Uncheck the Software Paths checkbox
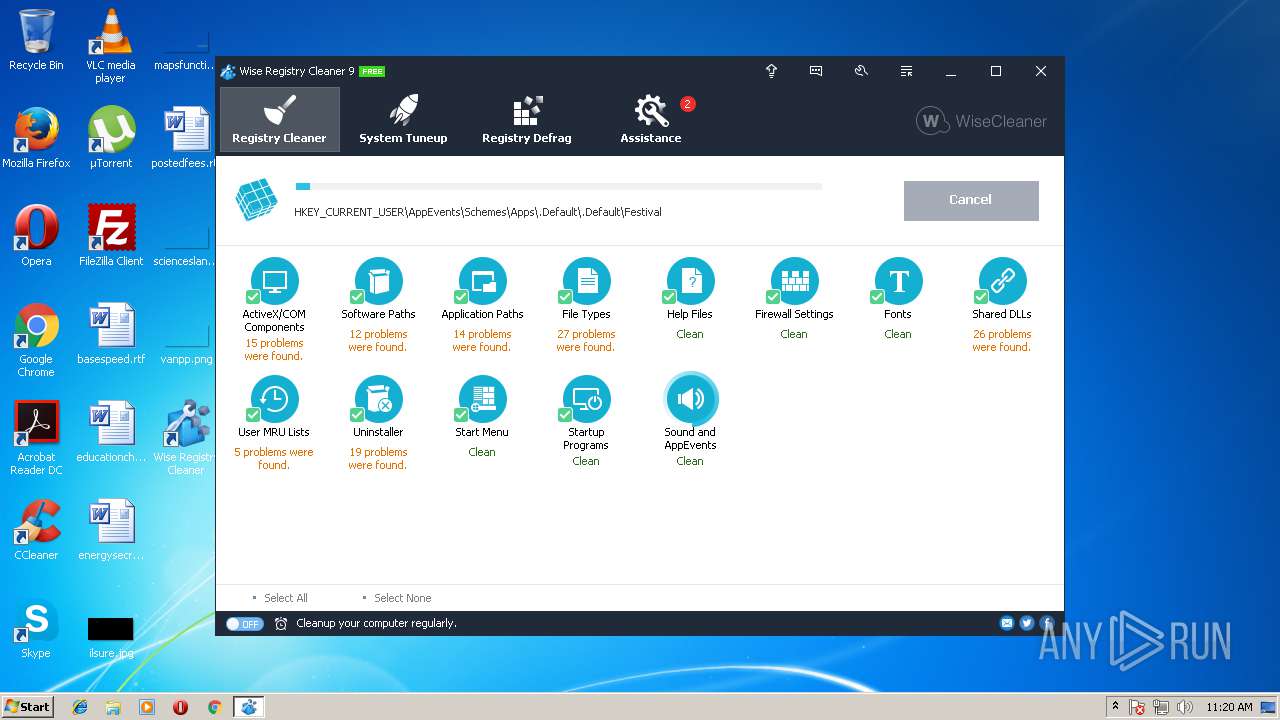 click(357, 297)
